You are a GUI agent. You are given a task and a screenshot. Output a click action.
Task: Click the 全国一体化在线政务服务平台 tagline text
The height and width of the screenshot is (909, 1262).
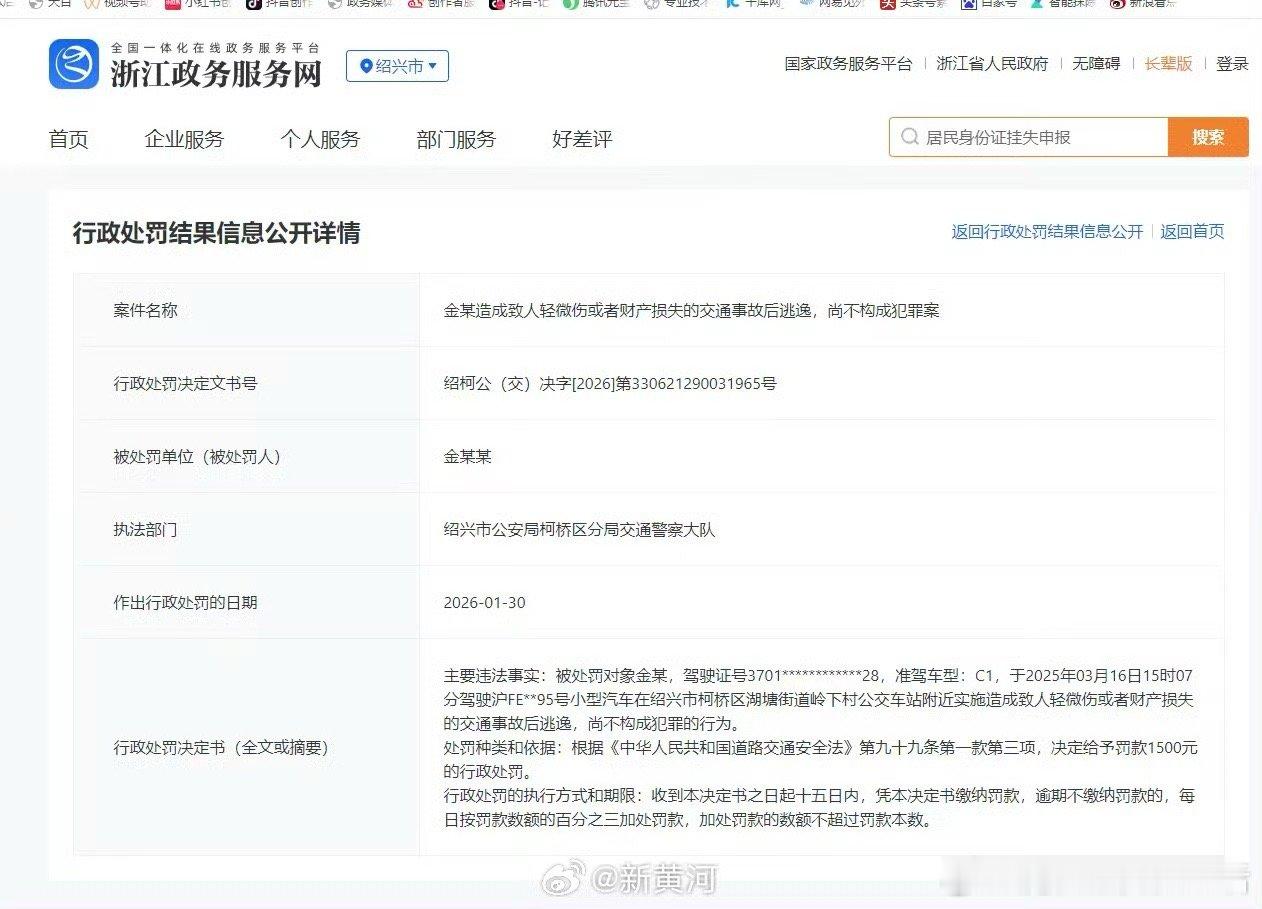(x=215, y=47)
